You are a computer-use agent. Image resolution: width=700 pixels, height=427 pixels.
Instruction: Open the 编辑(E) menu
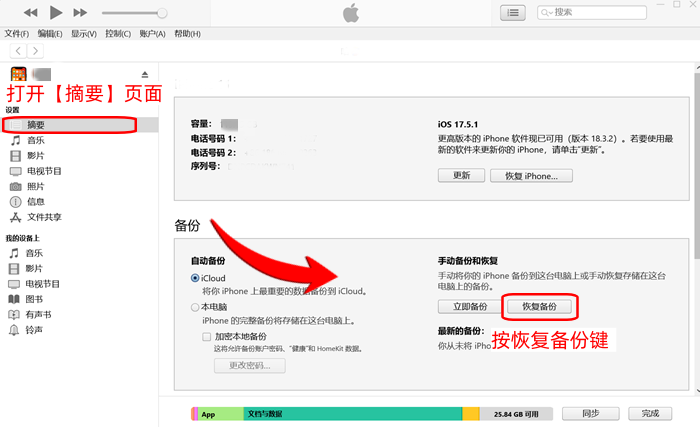[x=50, y=33]
